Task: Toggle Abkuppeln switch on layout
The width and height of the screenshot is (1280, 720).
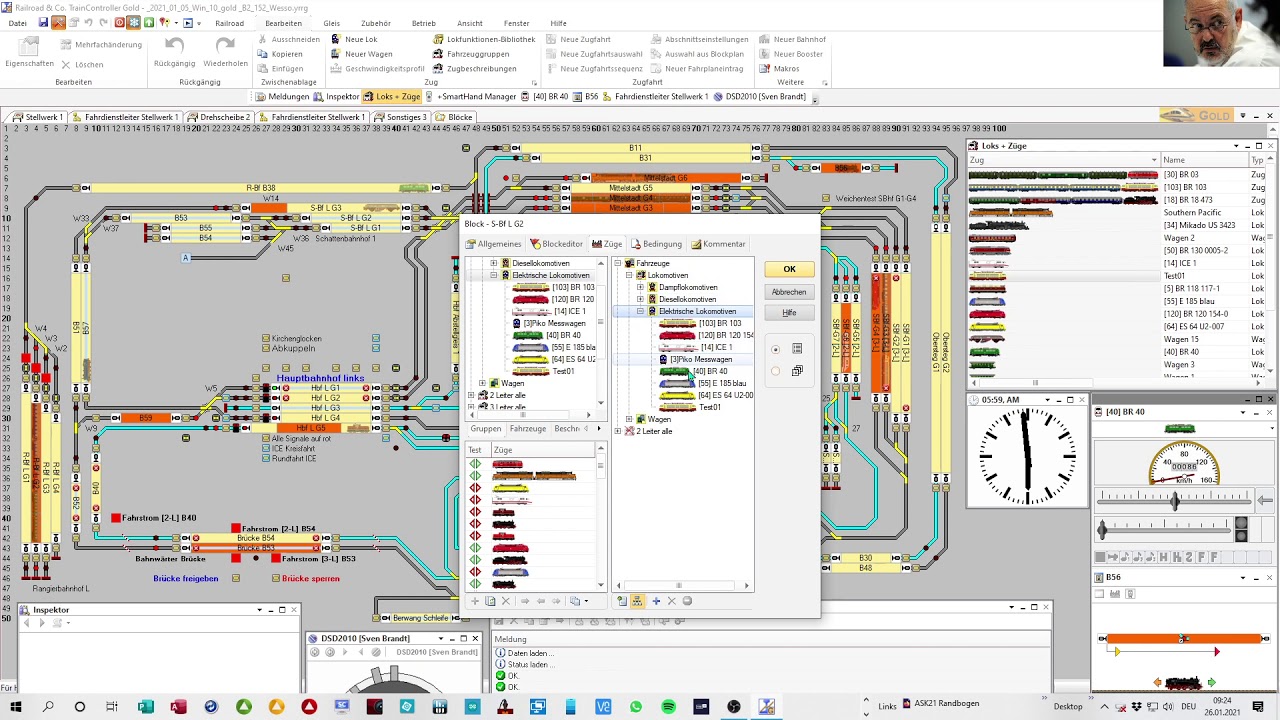Action: pyautogui.click(x=266, y=349)
